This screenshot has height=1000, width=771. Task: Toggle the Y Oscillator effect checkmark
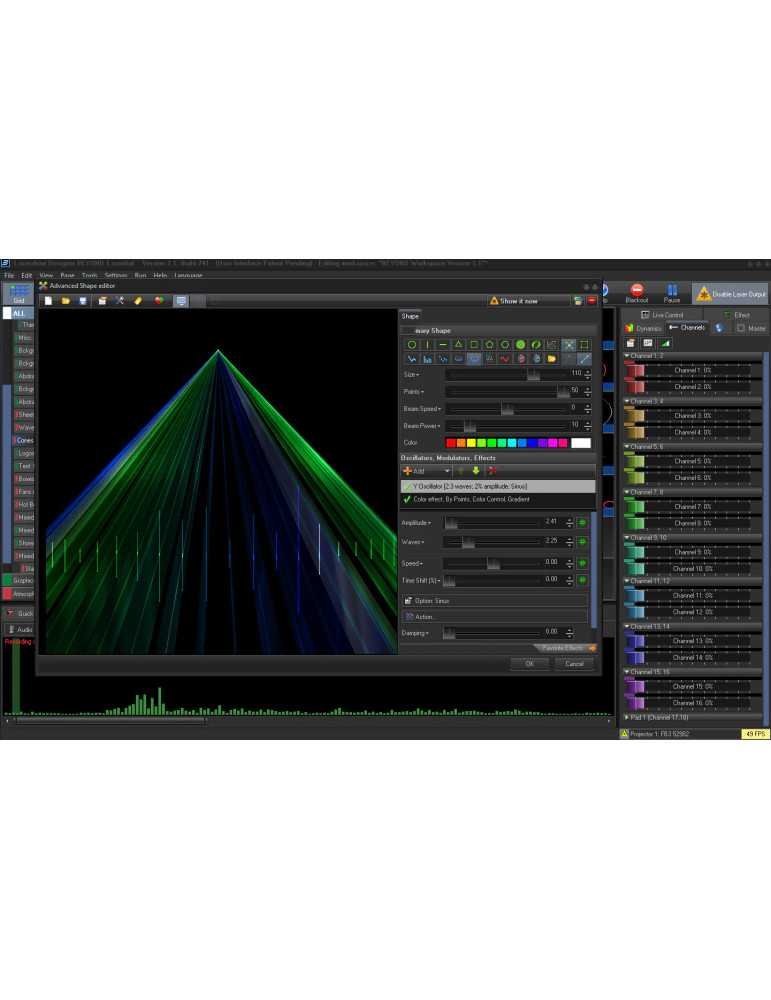(x=407, y=486)
